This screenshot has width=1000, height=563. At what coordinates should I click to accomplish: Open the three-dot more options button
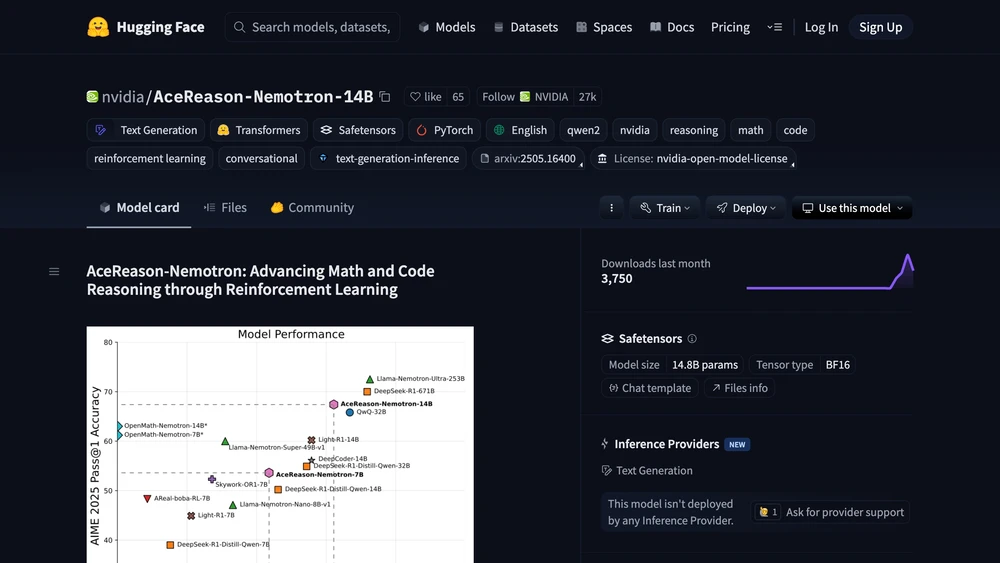(611, 208)
